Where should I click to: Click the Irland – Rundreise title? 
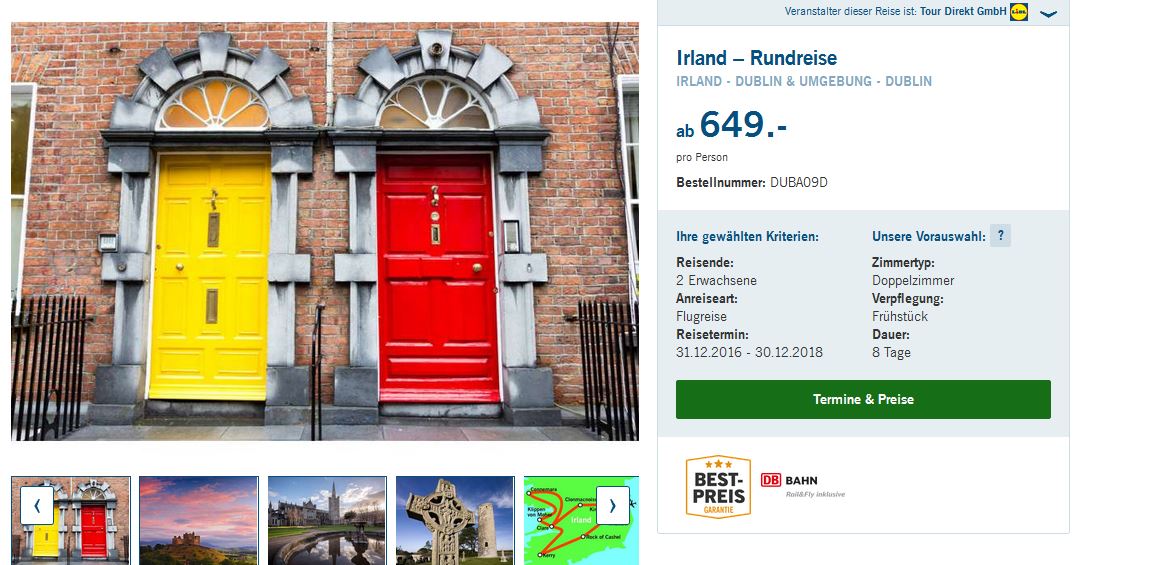[x=756, y=58]
